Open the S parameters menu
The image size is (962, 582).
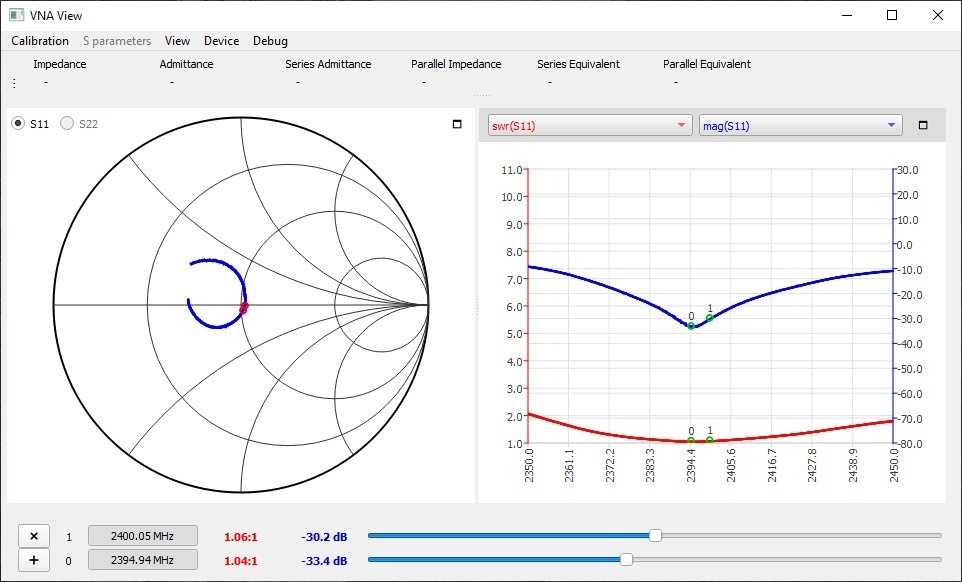click(x=117, y=41)
